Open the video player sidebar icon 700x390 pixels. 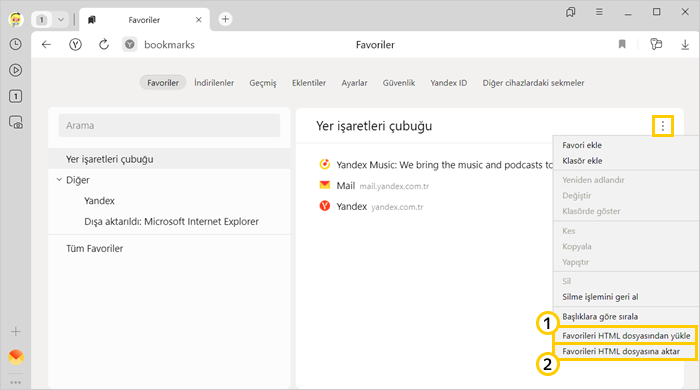16,70
